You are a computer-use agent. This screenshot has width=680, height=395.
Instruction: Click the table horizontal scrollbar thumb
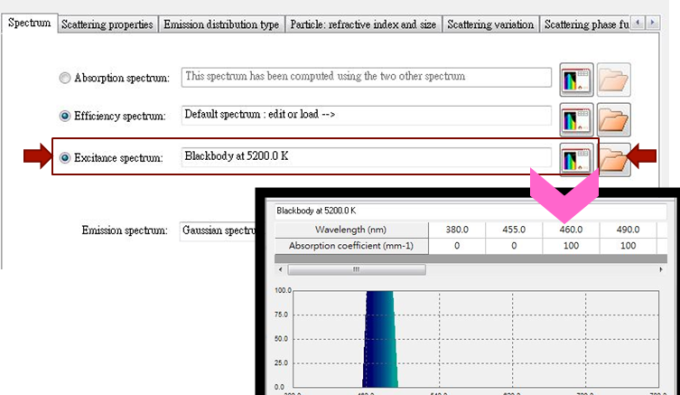pyautogui.click(x=356, y=270)
